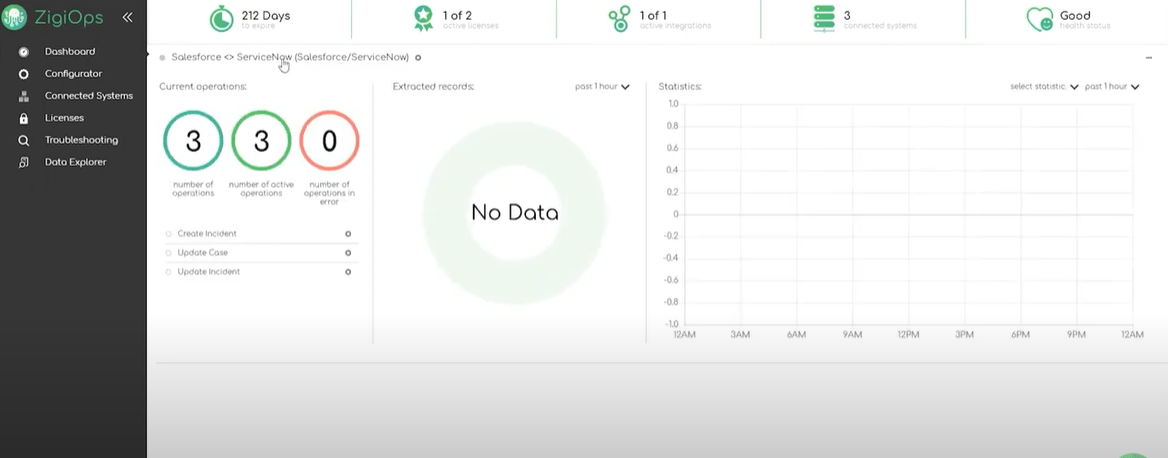This screenshot has height=458, width=1168.
Task: Click settings circle for Update Incident
Action: pos(348,272)
